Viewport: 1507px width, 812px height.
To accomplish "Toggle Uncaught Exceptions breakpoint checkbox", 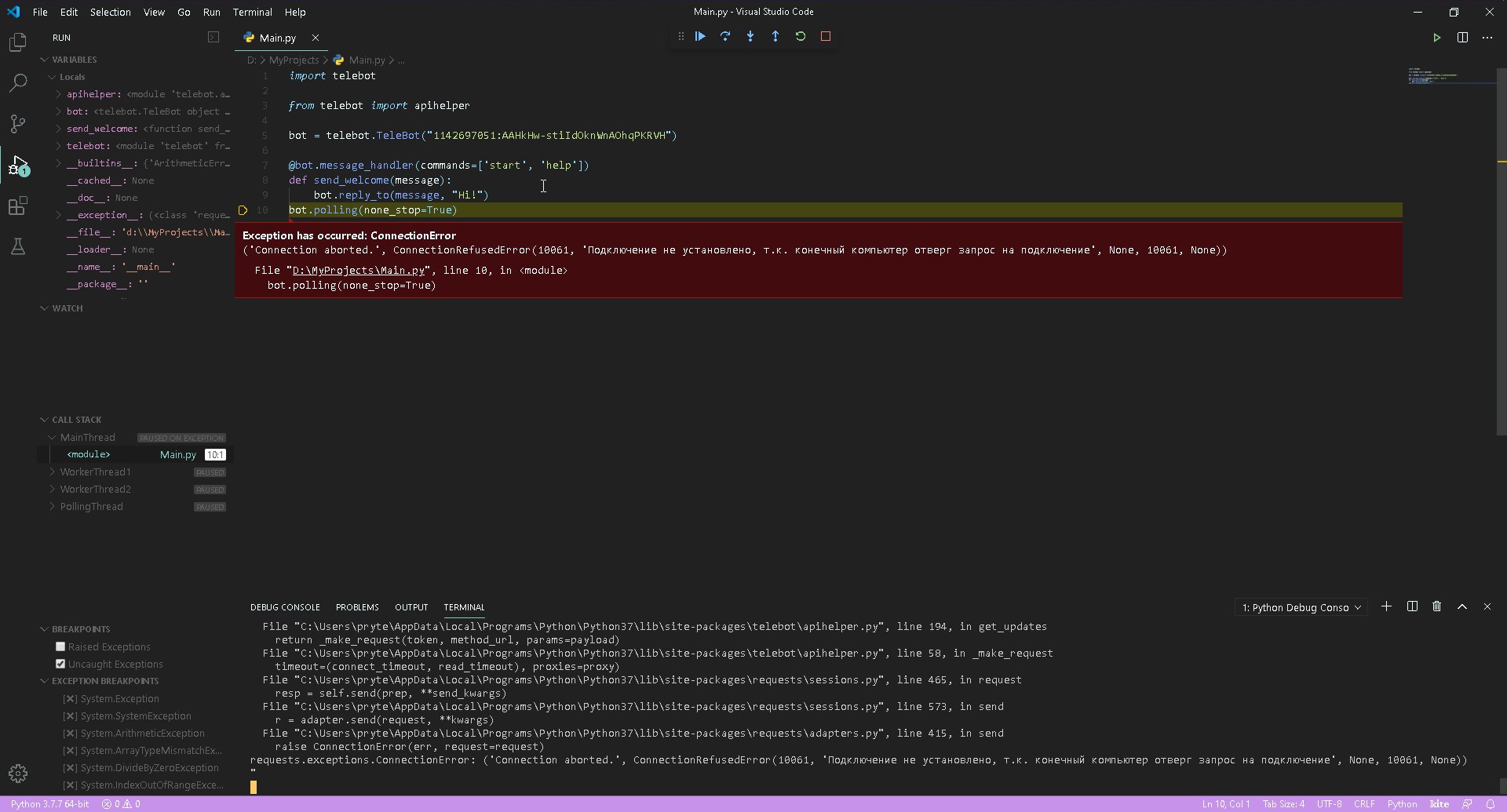I will (60, 664).
